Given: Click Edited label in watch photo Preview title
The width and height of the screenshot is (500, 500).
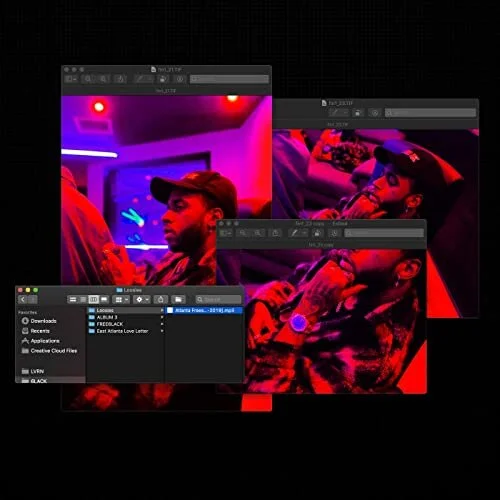Looking at the screenshot, I should click(340, 224).
